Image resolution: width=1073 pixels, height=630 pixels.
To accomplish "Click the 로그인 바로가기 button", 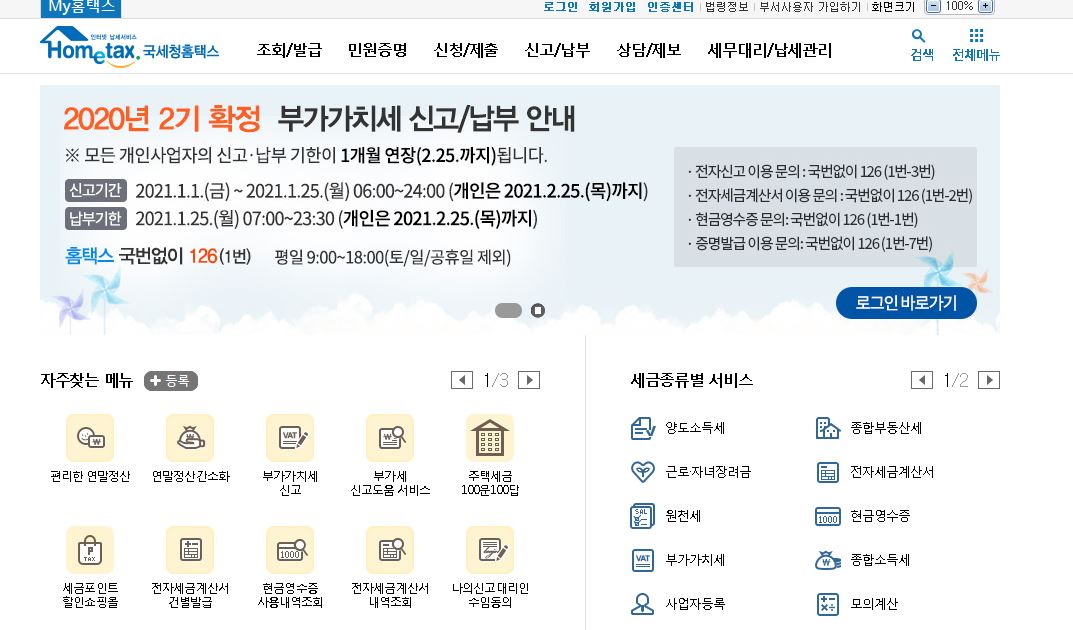I will [x=906, y=303].
